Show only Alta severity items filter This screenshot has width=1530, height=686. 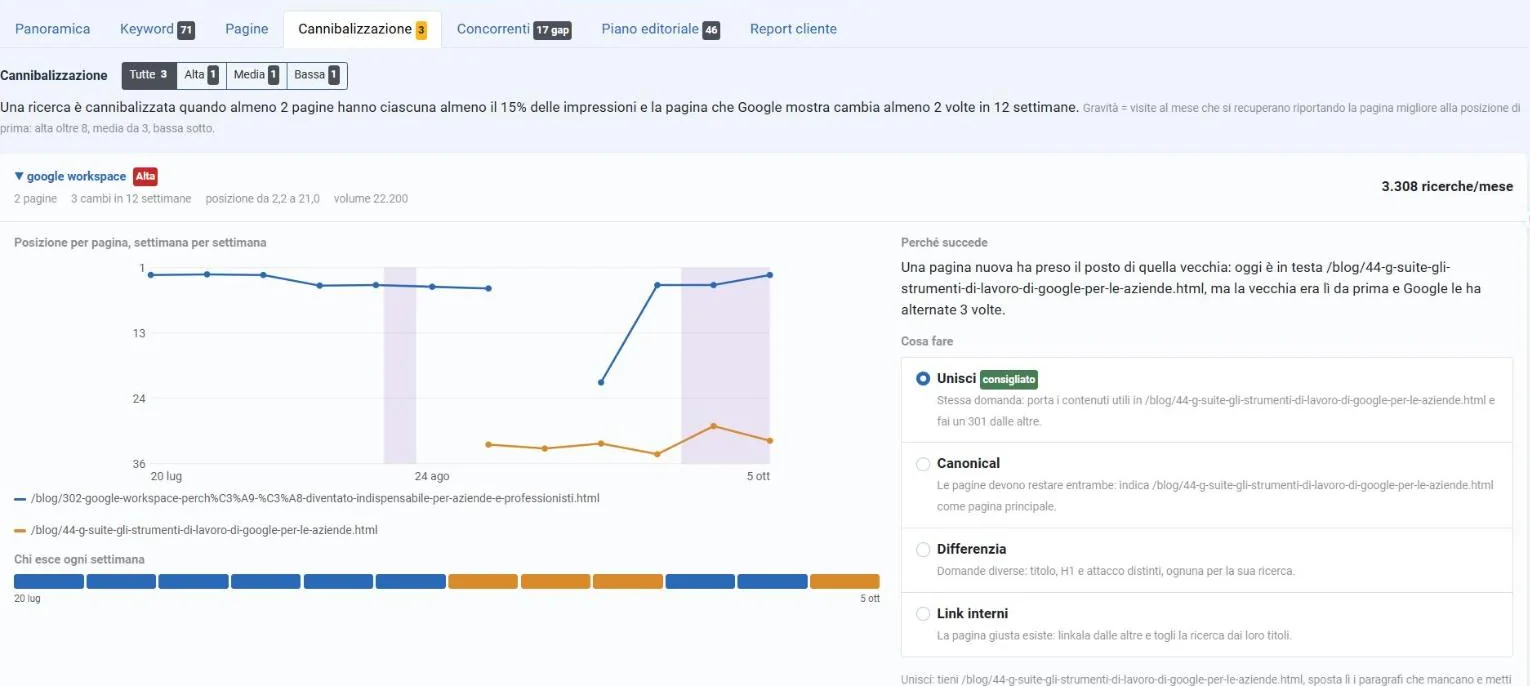tap(201, 75)
